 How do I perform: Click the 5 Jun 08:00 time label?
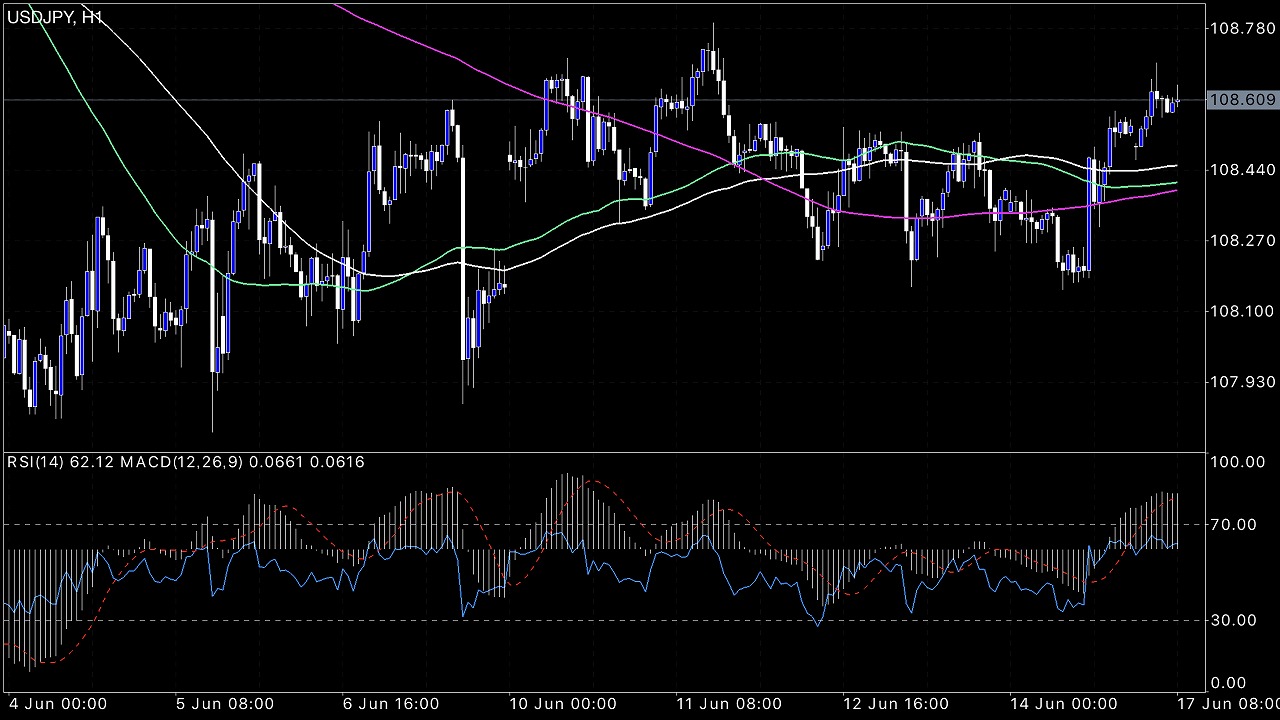[x=225, y=704]
